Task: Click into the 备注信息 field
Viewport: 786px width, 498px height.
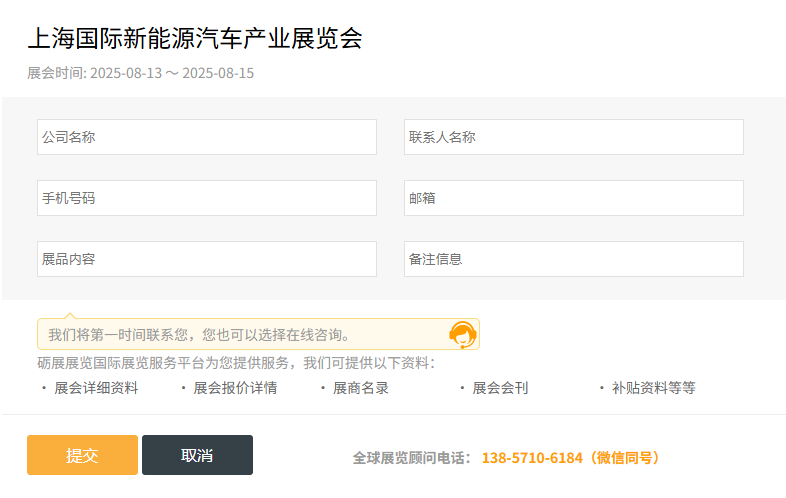Action: 574,259
